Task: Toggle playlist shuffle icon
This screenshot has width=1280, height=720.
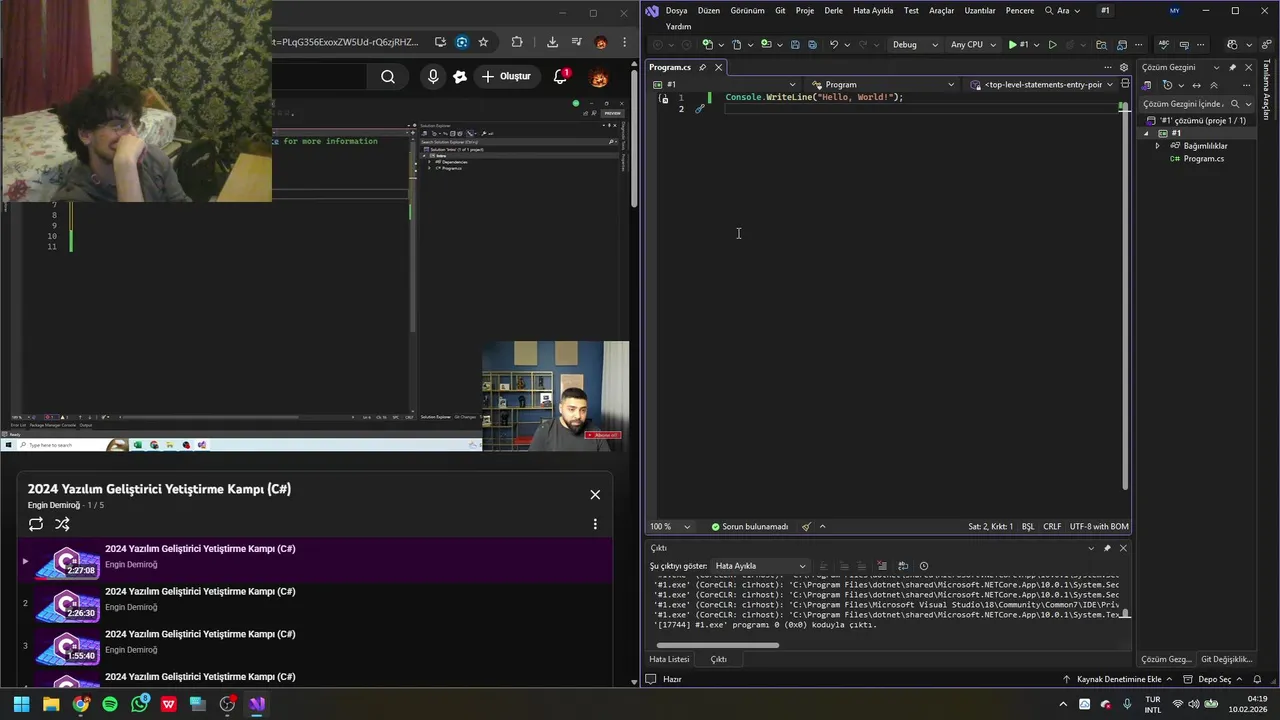Action: (x=62, y=524)
